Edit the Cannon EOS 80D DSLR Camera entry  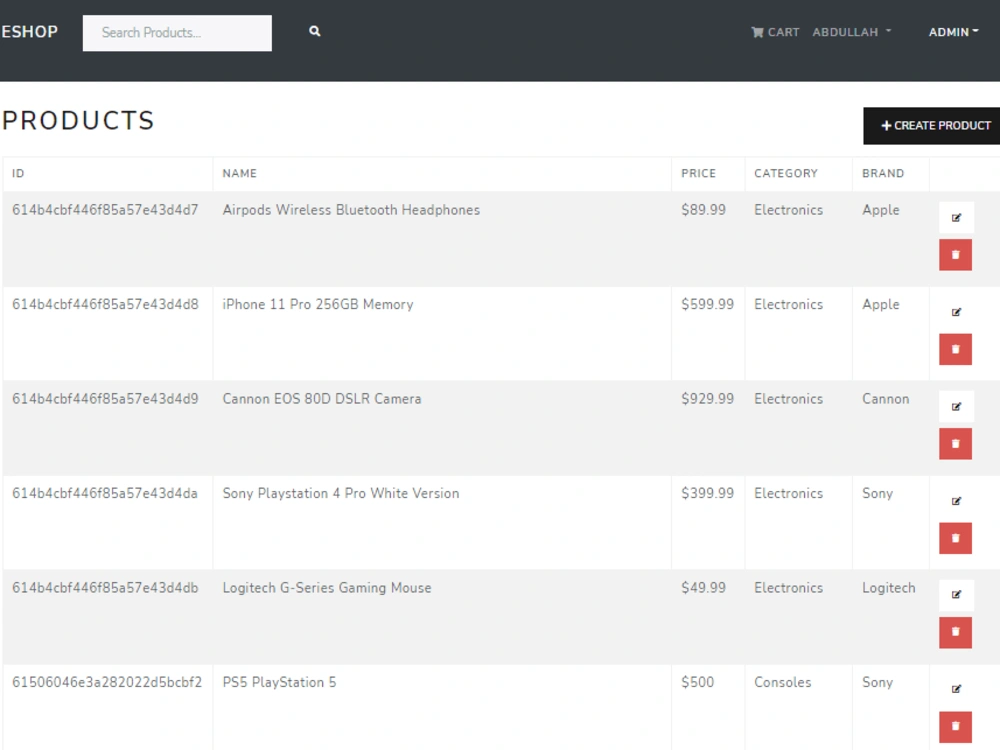tap(955, 406)
